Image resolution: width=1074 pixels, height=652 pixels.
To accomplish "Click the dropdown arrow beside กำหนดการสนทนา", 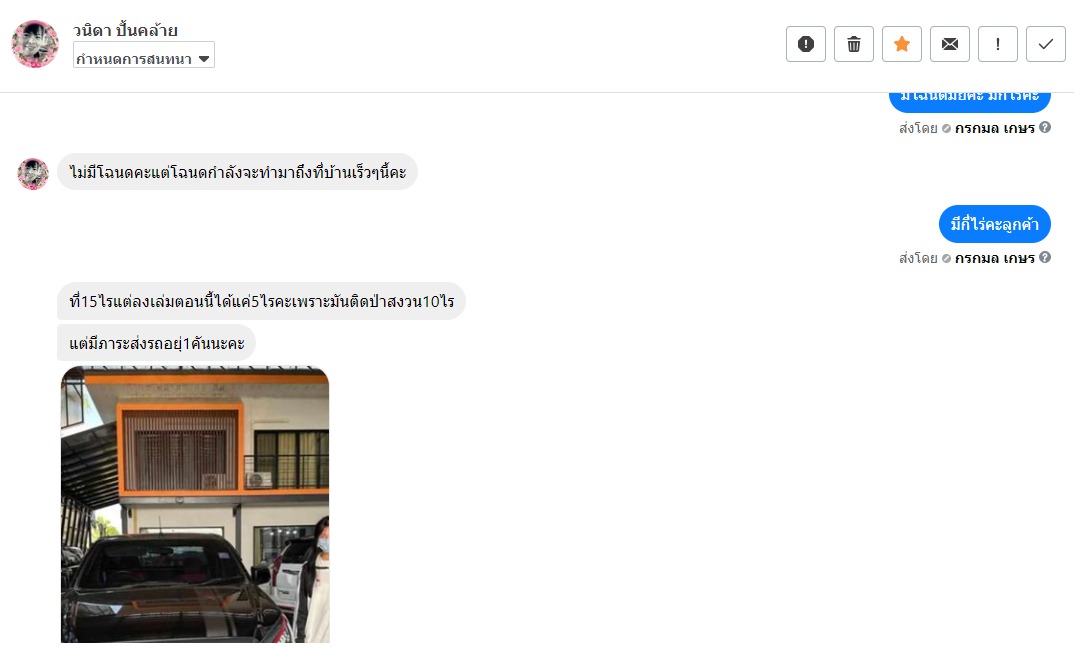I will (203, 59).
